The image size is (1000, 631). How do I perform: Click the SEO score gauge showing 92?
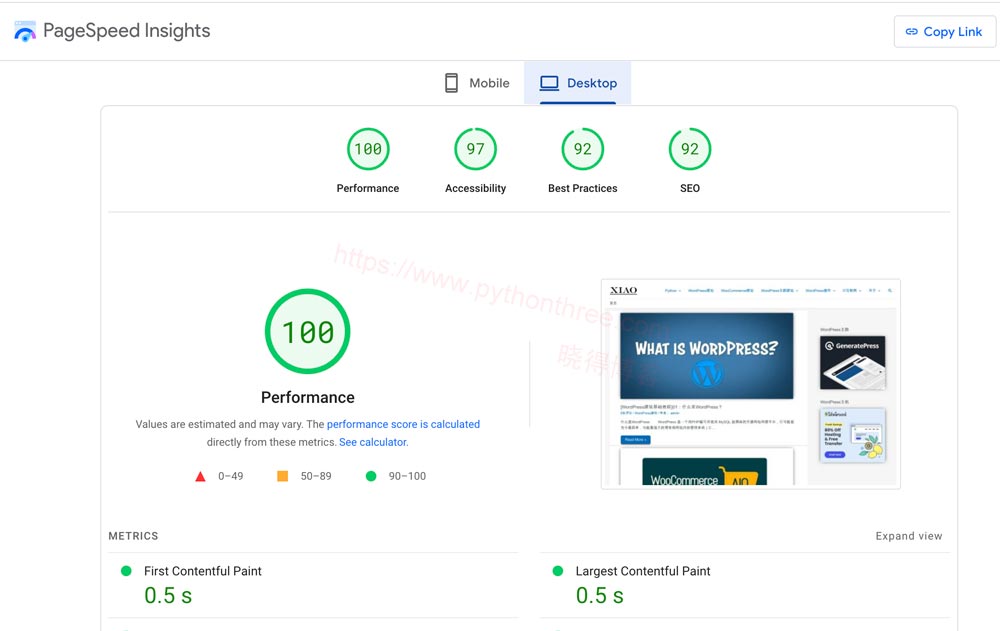pyautogui.click(x=689, y=148)
